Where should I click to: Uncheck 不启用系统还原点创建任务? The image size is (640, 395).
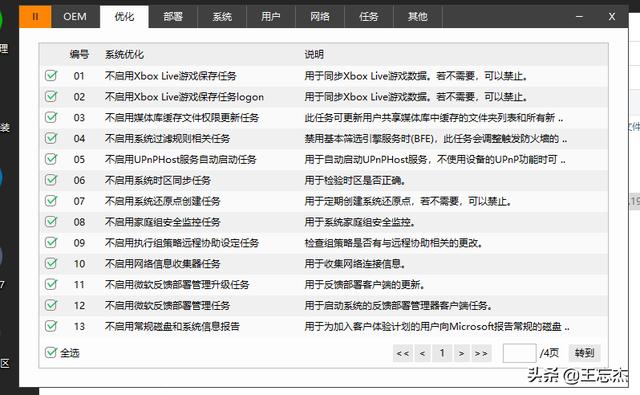click(x=51, y=201)
